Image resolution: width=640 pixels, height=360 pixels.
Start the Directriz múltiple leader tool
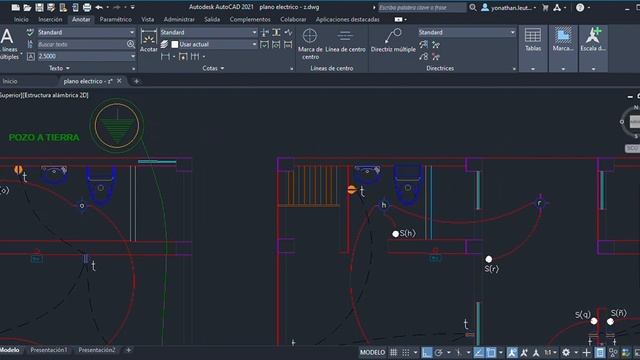(x=393, y=41)
